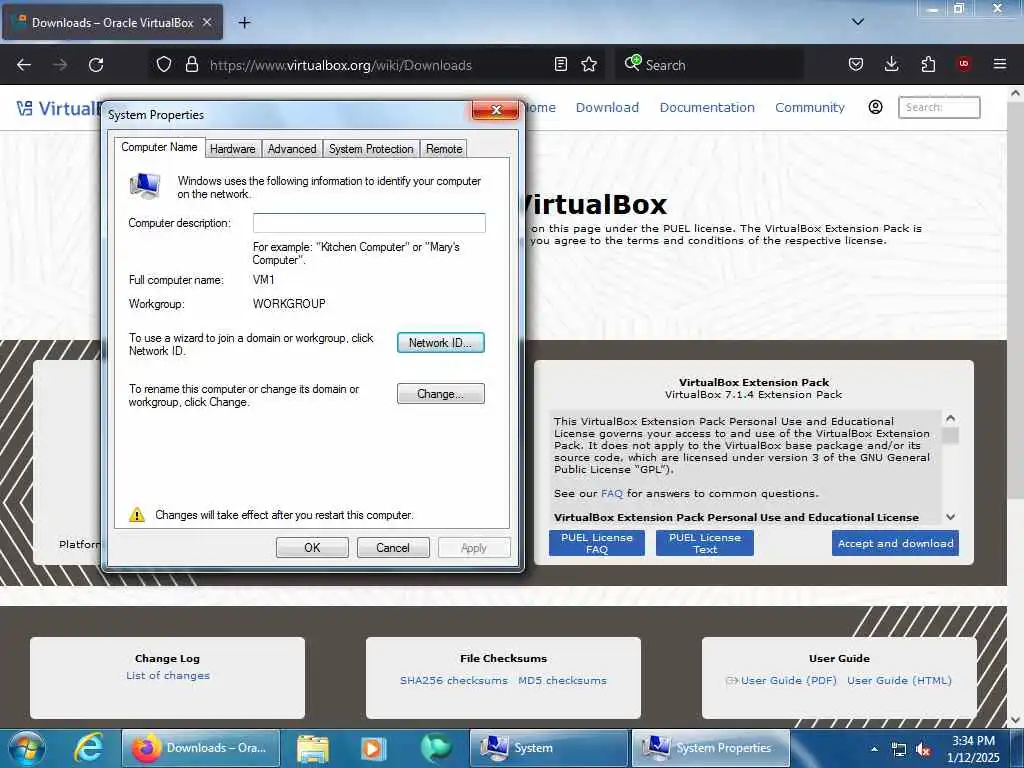Image resolution: width=1024 pixels, height=768 pixels.
Task: Open uBlock Origin extension icon
Action: coord(964,64)
